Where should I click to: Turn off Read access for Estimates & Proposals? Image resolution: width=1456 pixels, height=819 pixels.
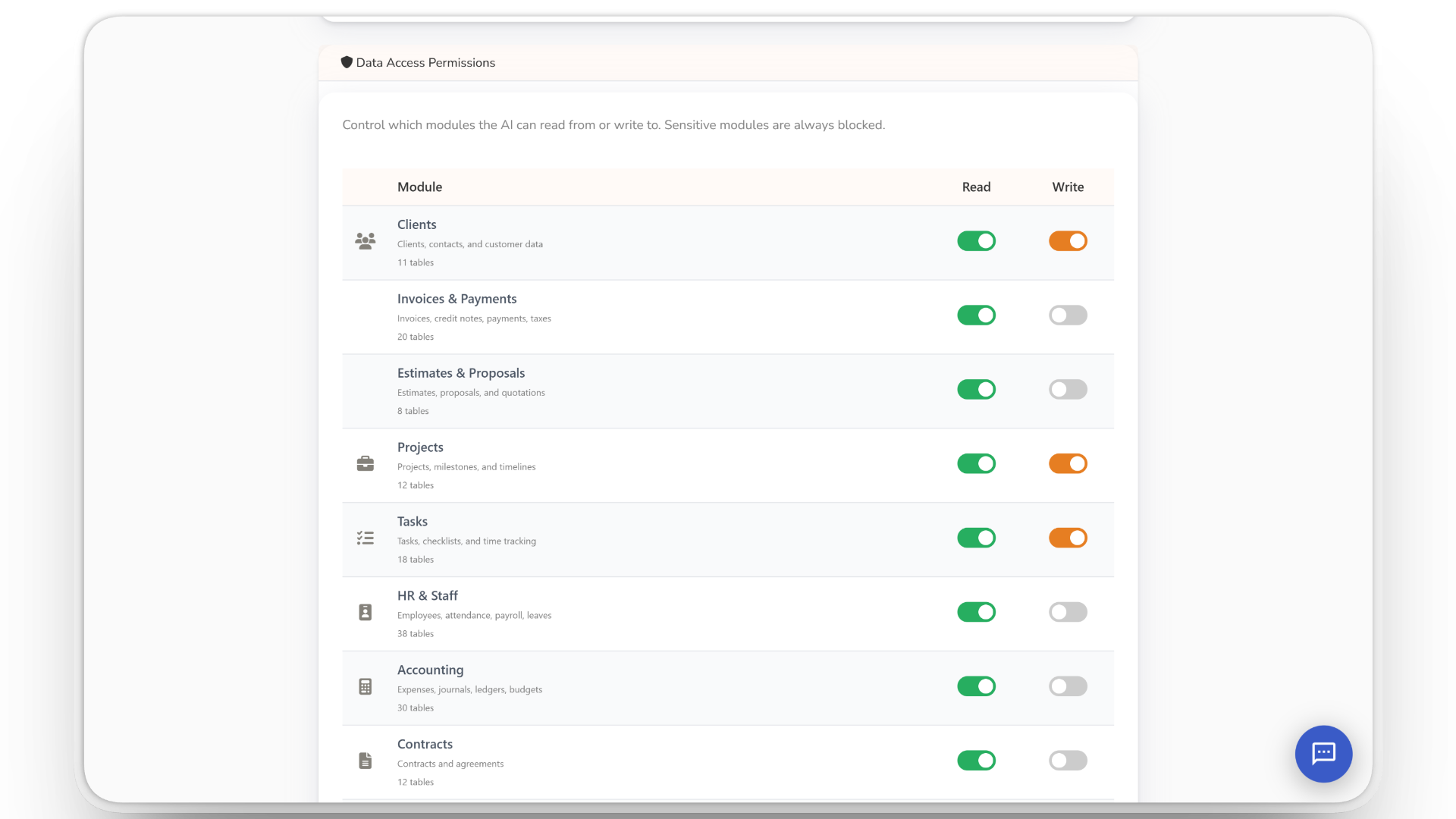(976, 390)
